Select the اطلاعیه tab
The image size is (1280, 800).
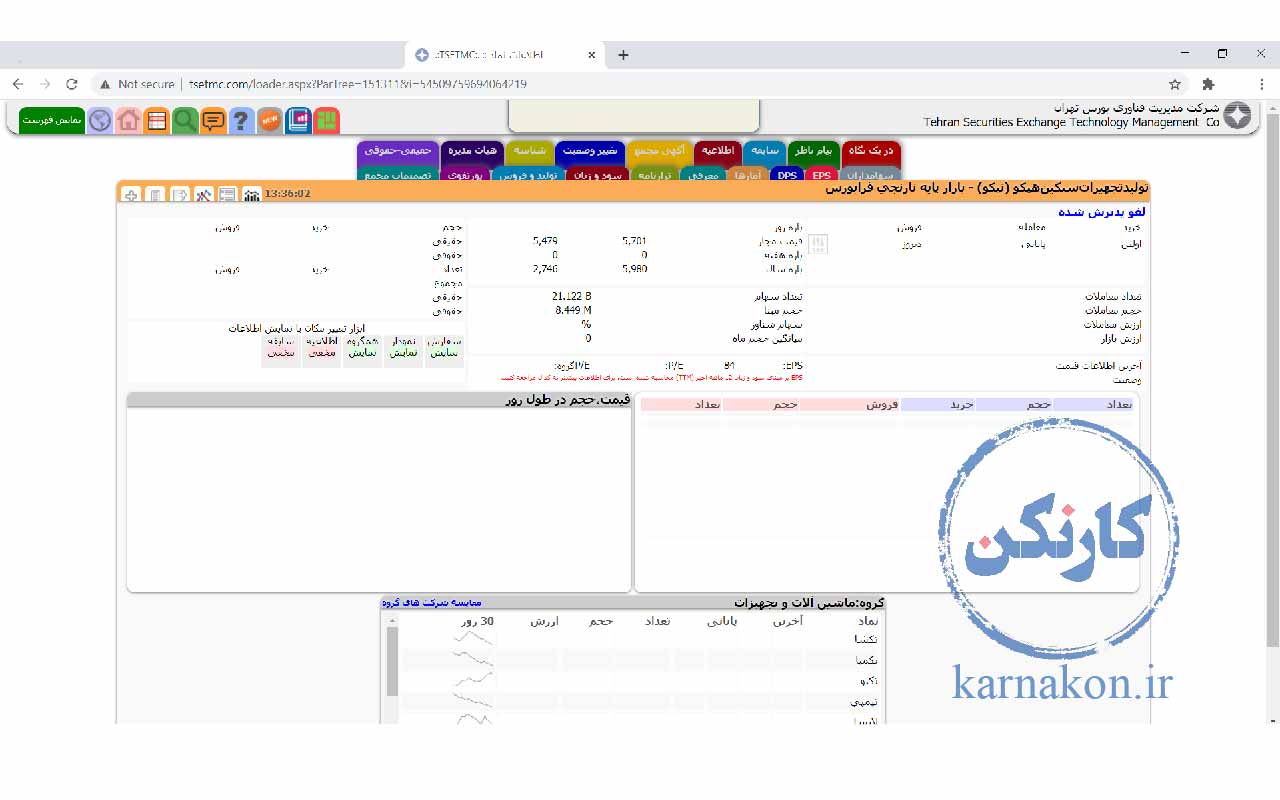pyautogui.click(x=717, y=150)
